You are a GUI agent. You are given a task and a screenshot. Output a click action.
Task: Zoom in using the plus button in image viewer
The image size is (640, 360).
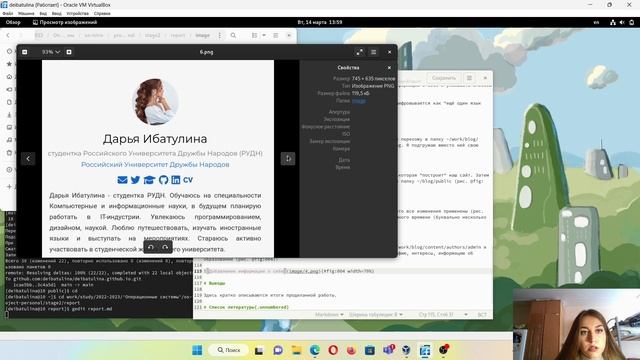point(69,52)
